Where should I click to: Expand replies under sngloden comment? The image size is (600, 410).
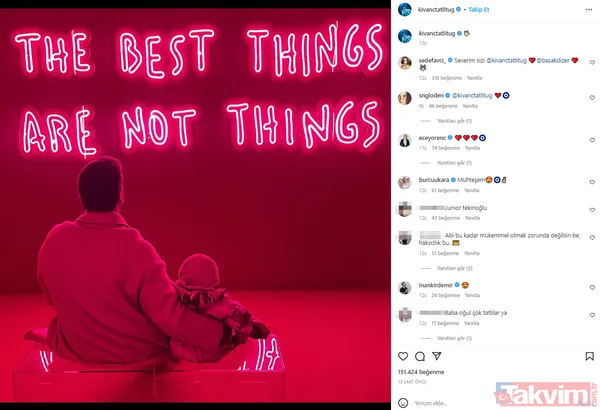click(x=454, y=121)
